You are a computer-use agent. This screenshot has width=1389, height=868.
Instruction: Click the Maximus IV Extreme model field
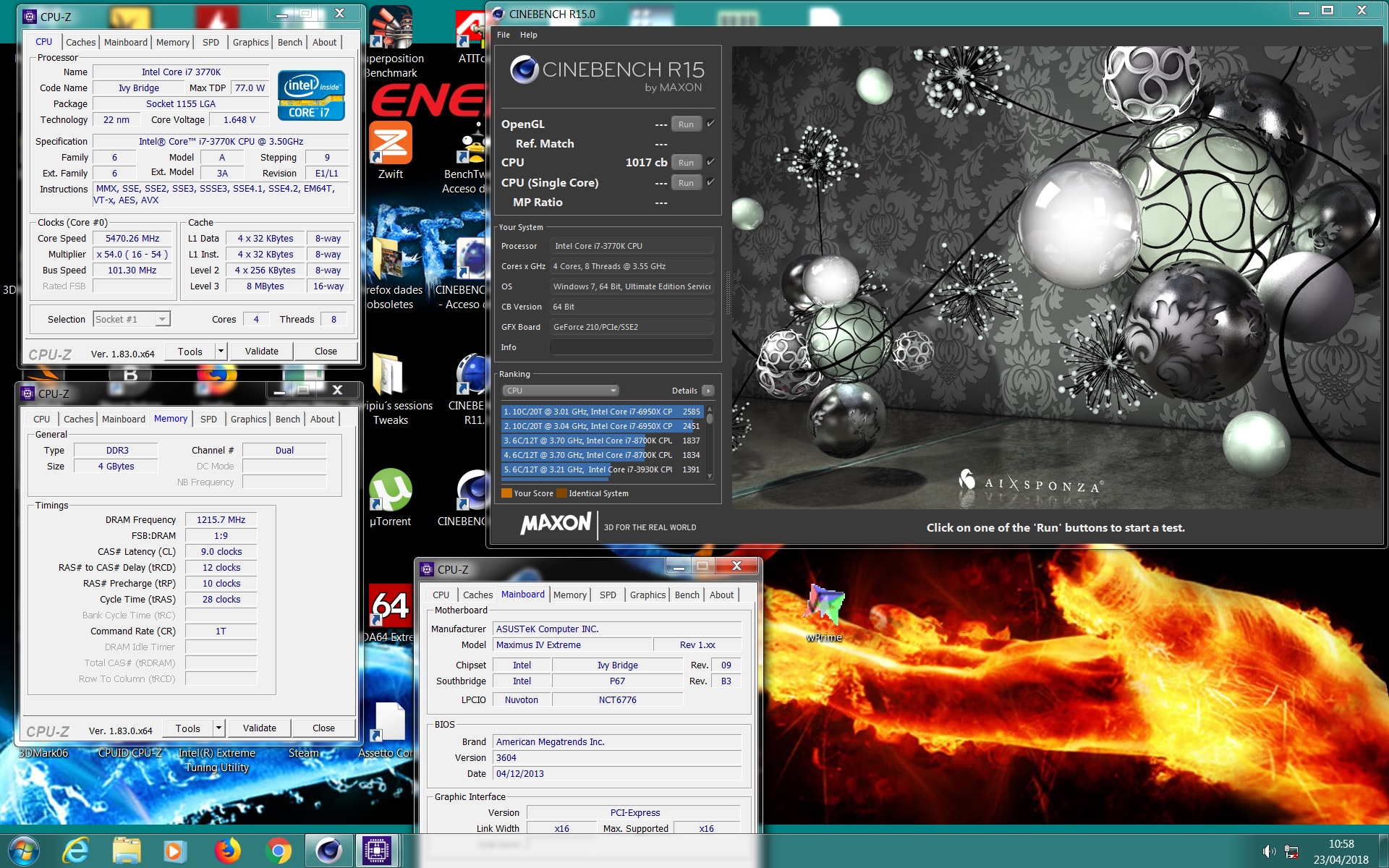[572, 645]
